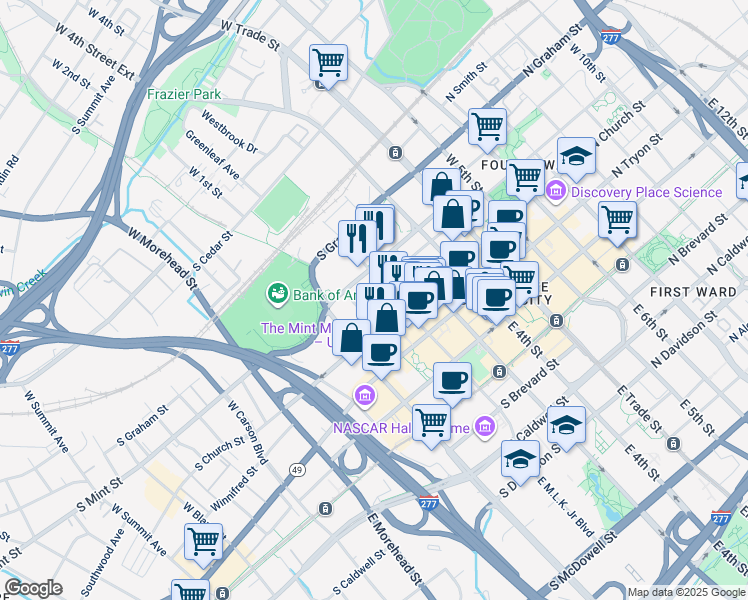Select the I-277 shield beside S McDowell St
This screenshot has width=748, height=600.
tap(720, 517)
